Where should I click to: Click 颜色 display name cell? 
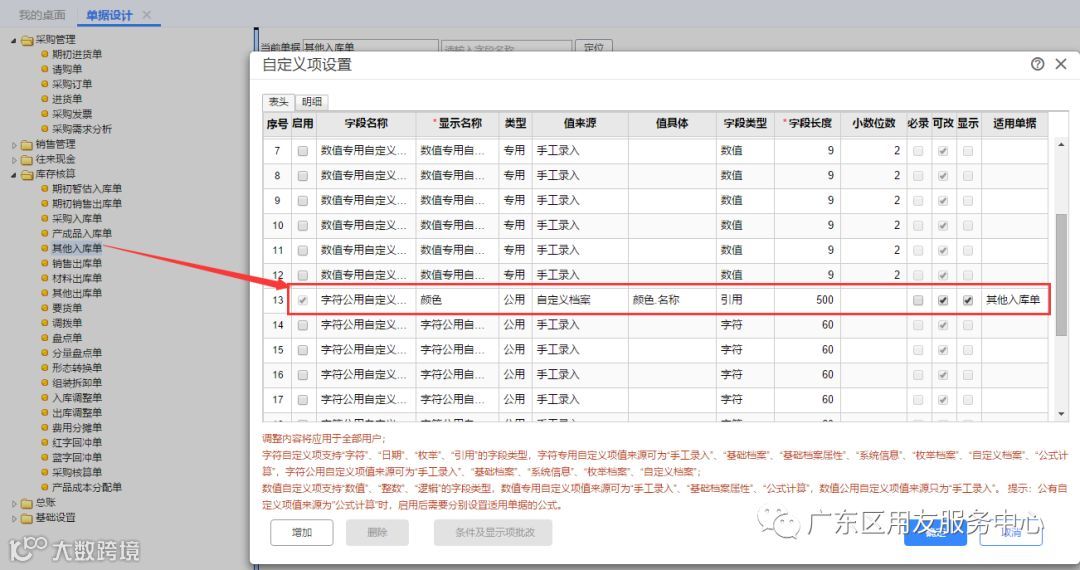pyautogui.click(x=457, y=300)
